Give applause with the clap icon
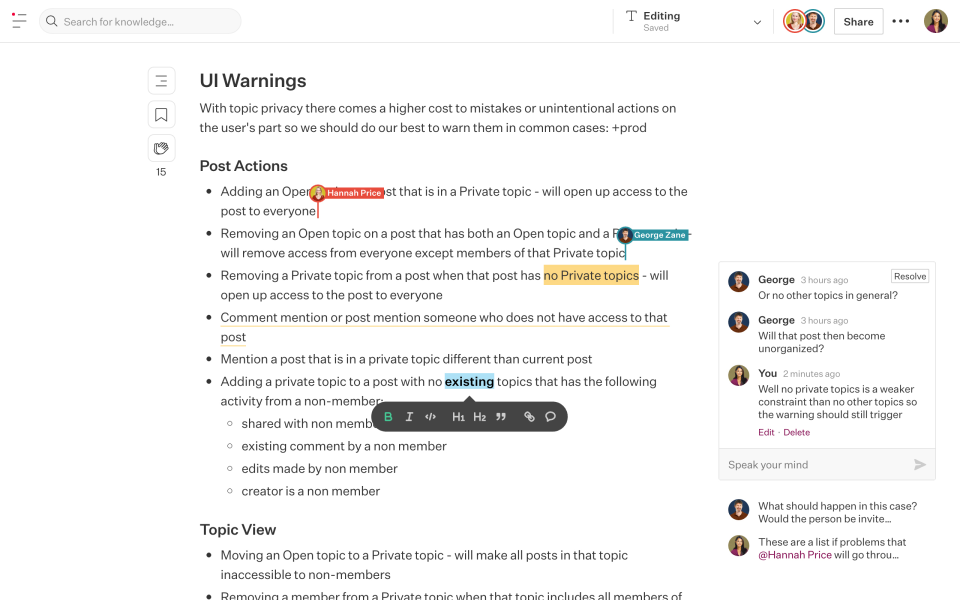960x600 pixels. 161,147
